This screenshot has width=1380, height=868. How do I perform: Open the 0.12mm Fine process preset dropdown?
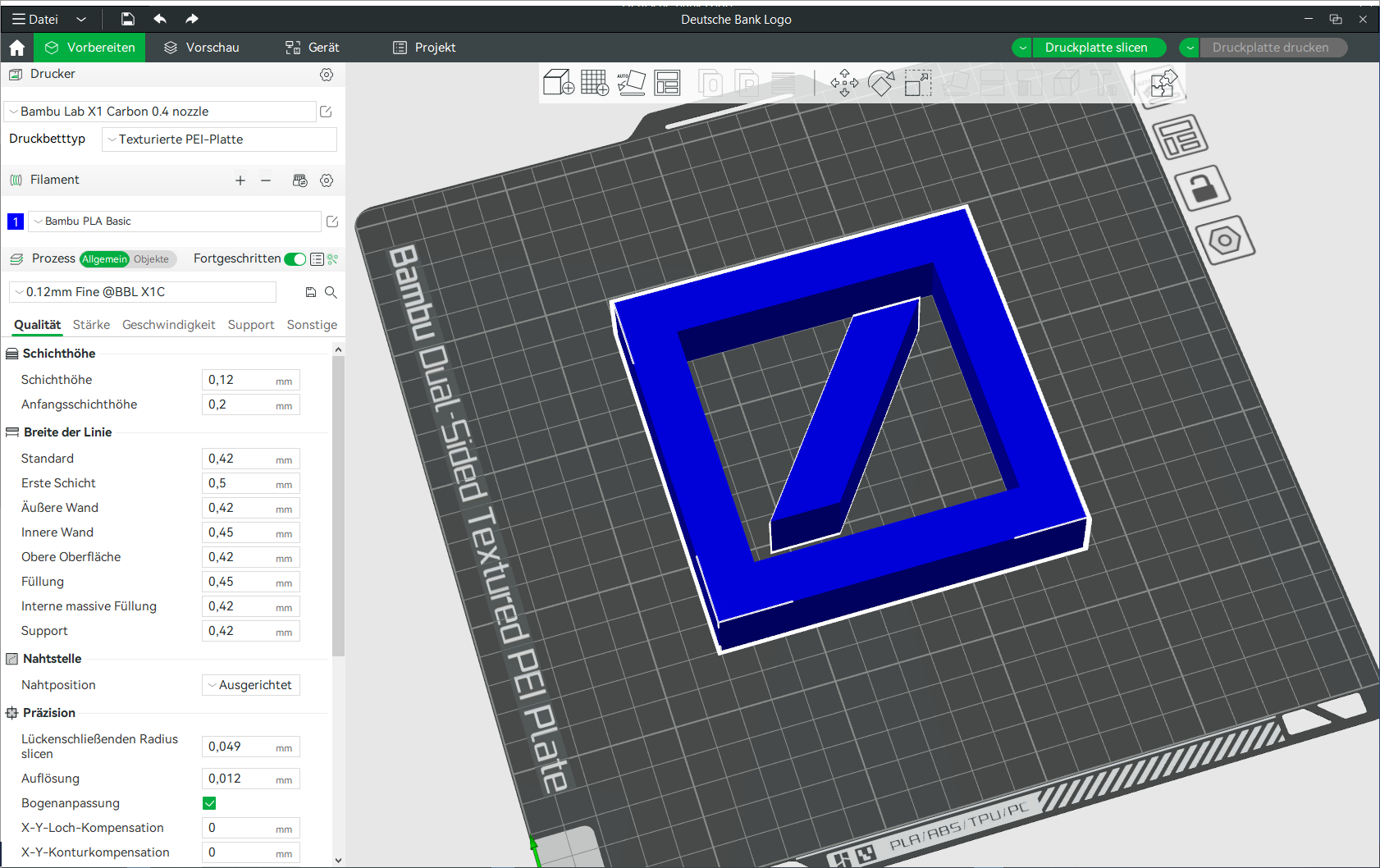[143, 292]
